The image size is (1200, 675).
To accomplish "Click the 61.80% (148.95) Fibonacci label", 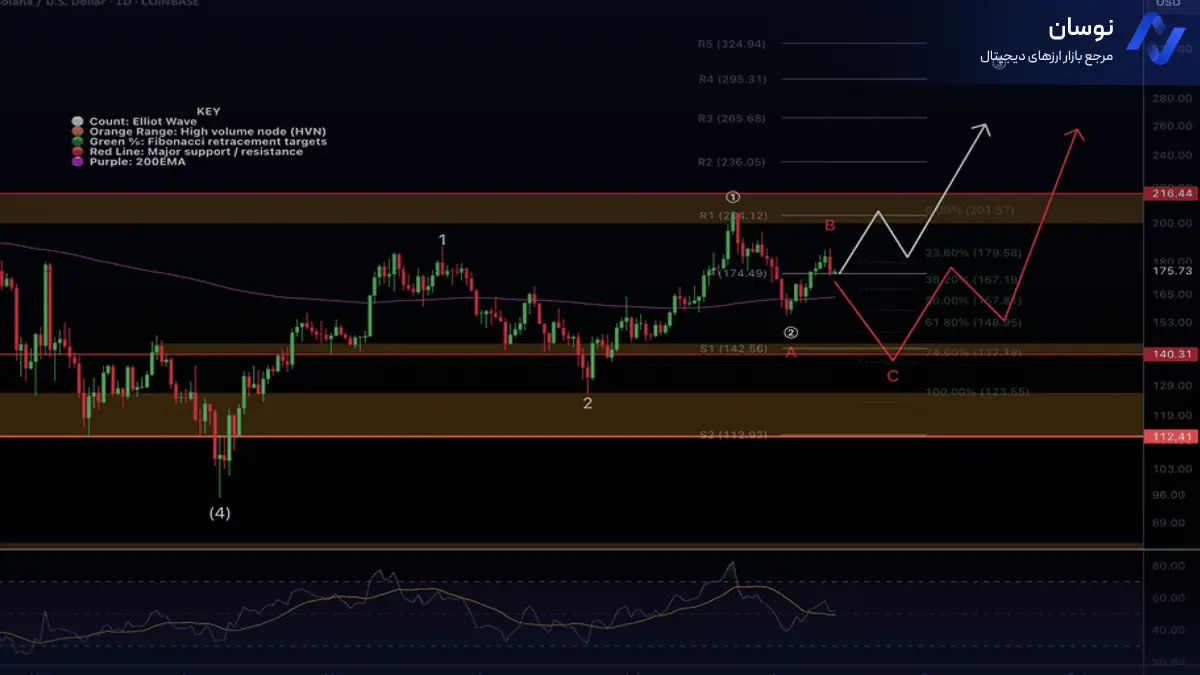I will tap(973, 322).
